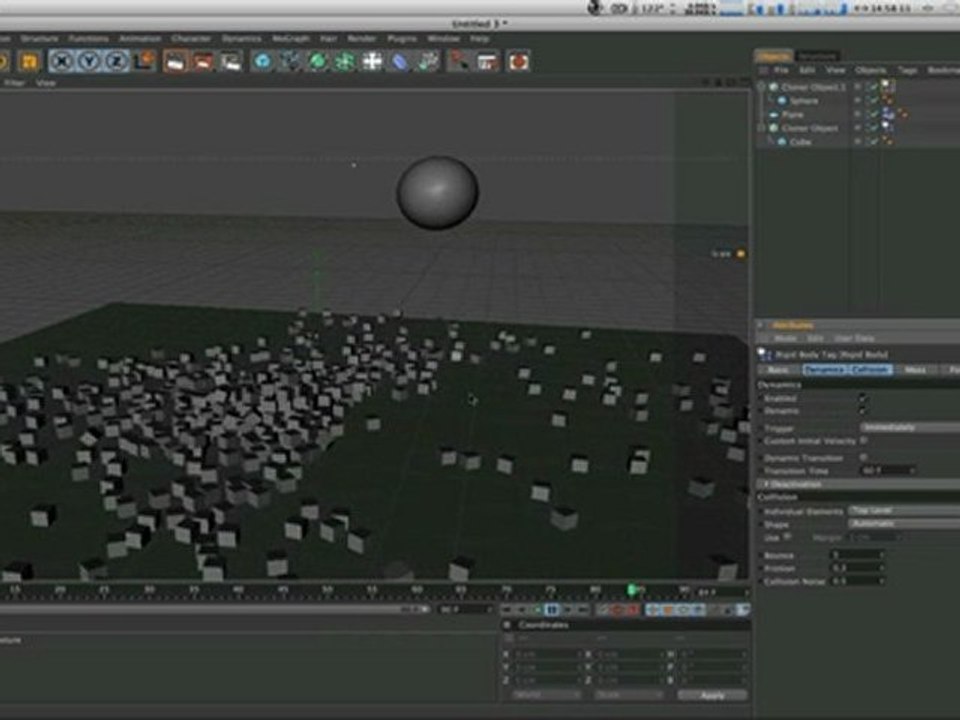Click the pause playback button
Screen dimensions: 960x720
click(552, 609)
